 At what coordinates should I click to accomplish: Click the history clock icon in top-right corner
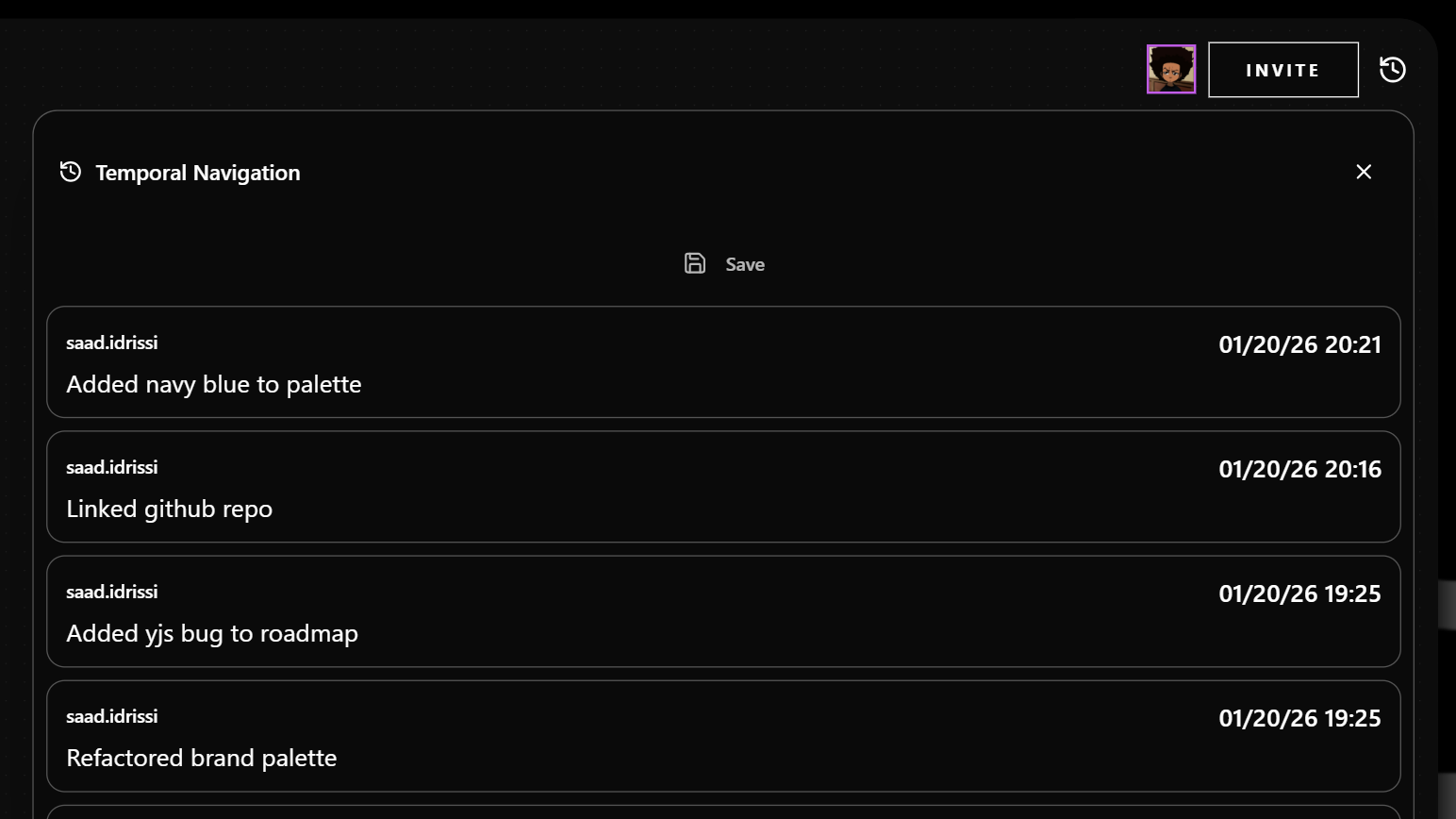coord(1393,69)
